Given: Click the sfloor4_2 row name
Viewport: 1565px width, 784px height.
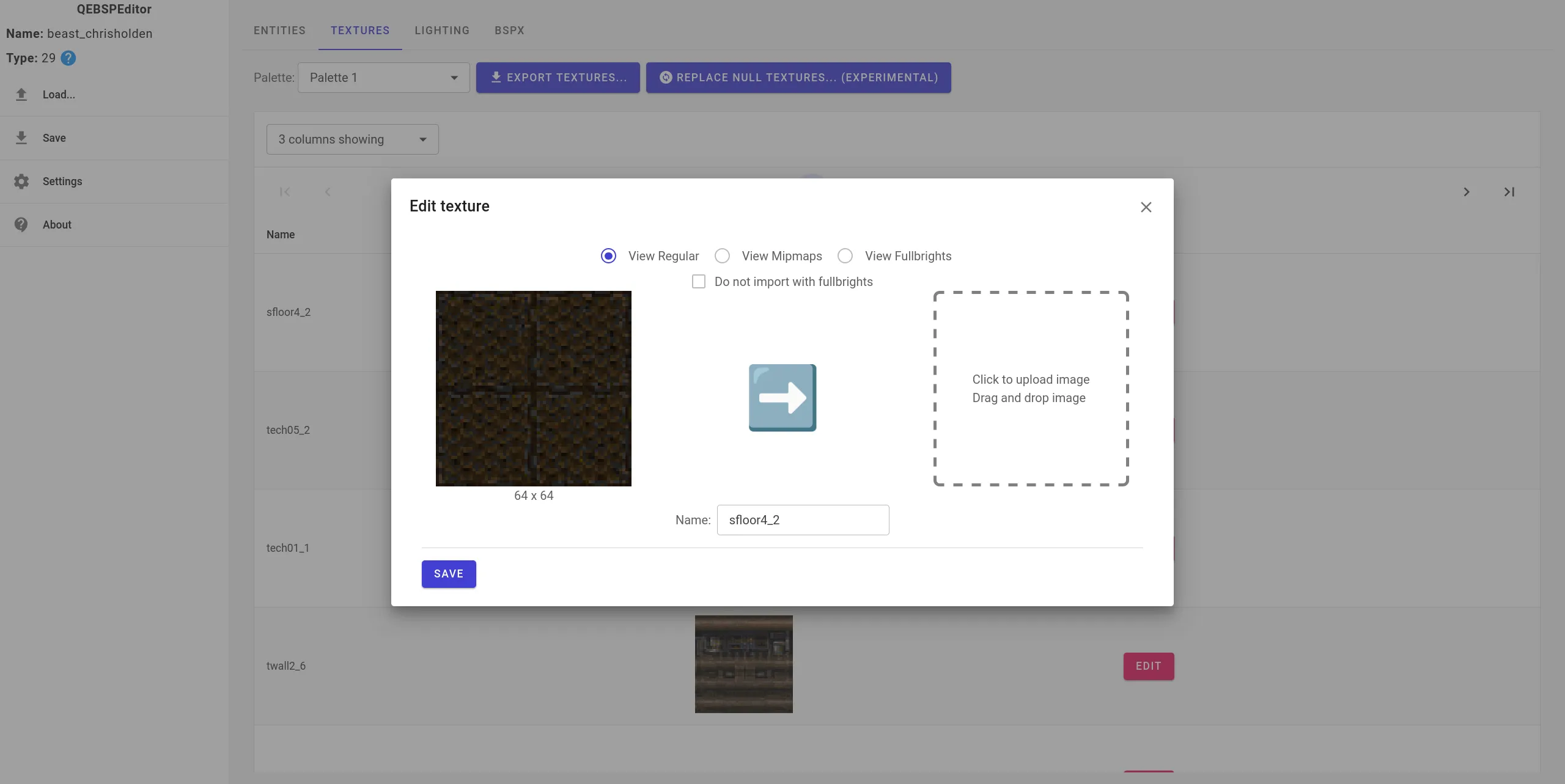Looking at the screenshot, I should pos(289,312).
